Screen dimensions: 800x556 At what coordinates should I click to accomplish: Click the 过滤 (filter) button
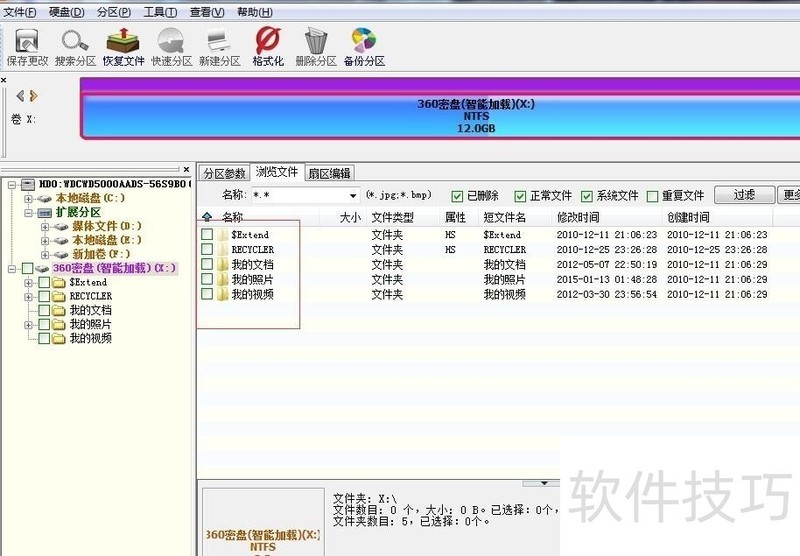[744, 195]
